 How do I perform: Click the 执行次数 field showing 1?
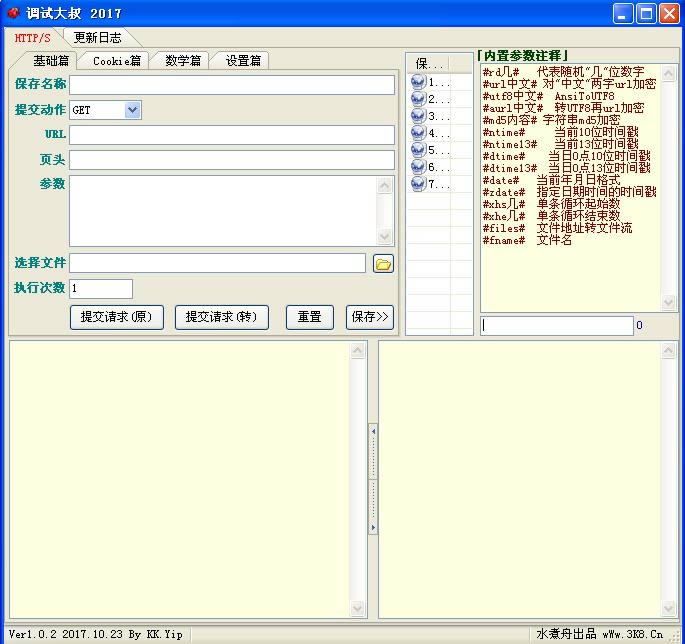[101, 289]
